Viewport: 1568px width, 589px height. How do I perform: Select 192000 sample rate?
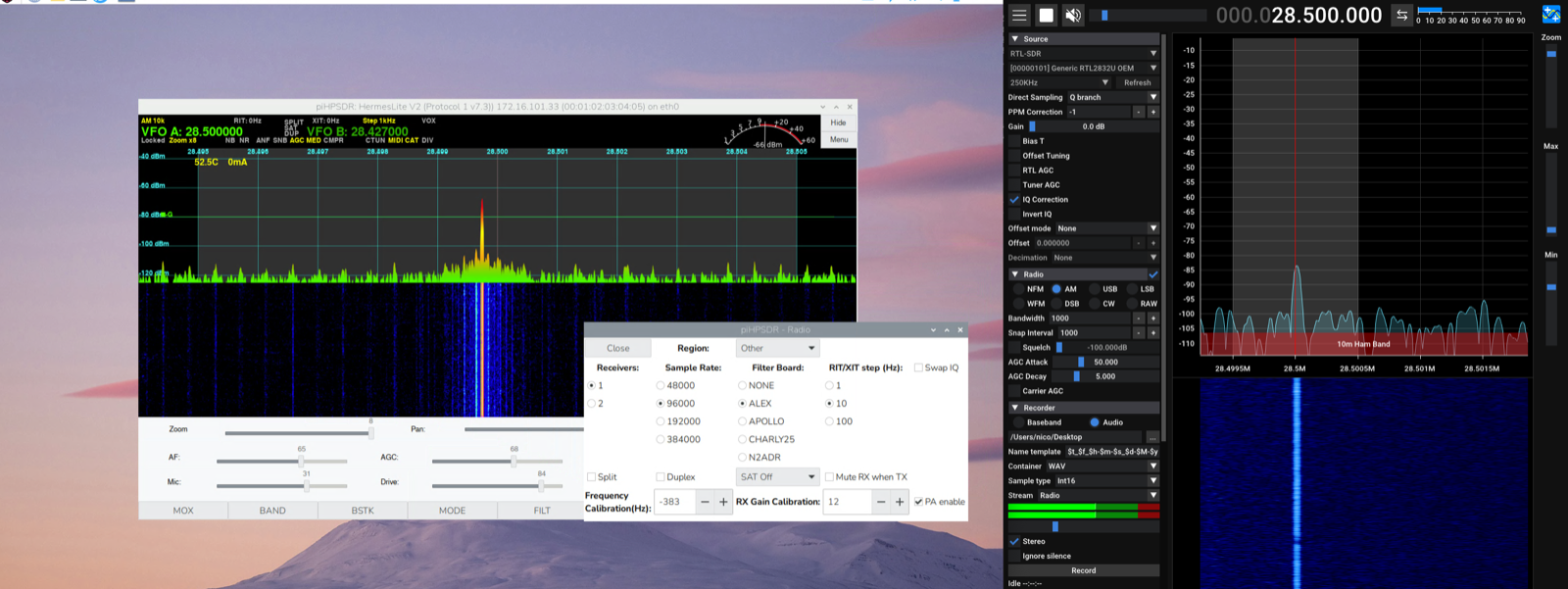click(661, 421)
